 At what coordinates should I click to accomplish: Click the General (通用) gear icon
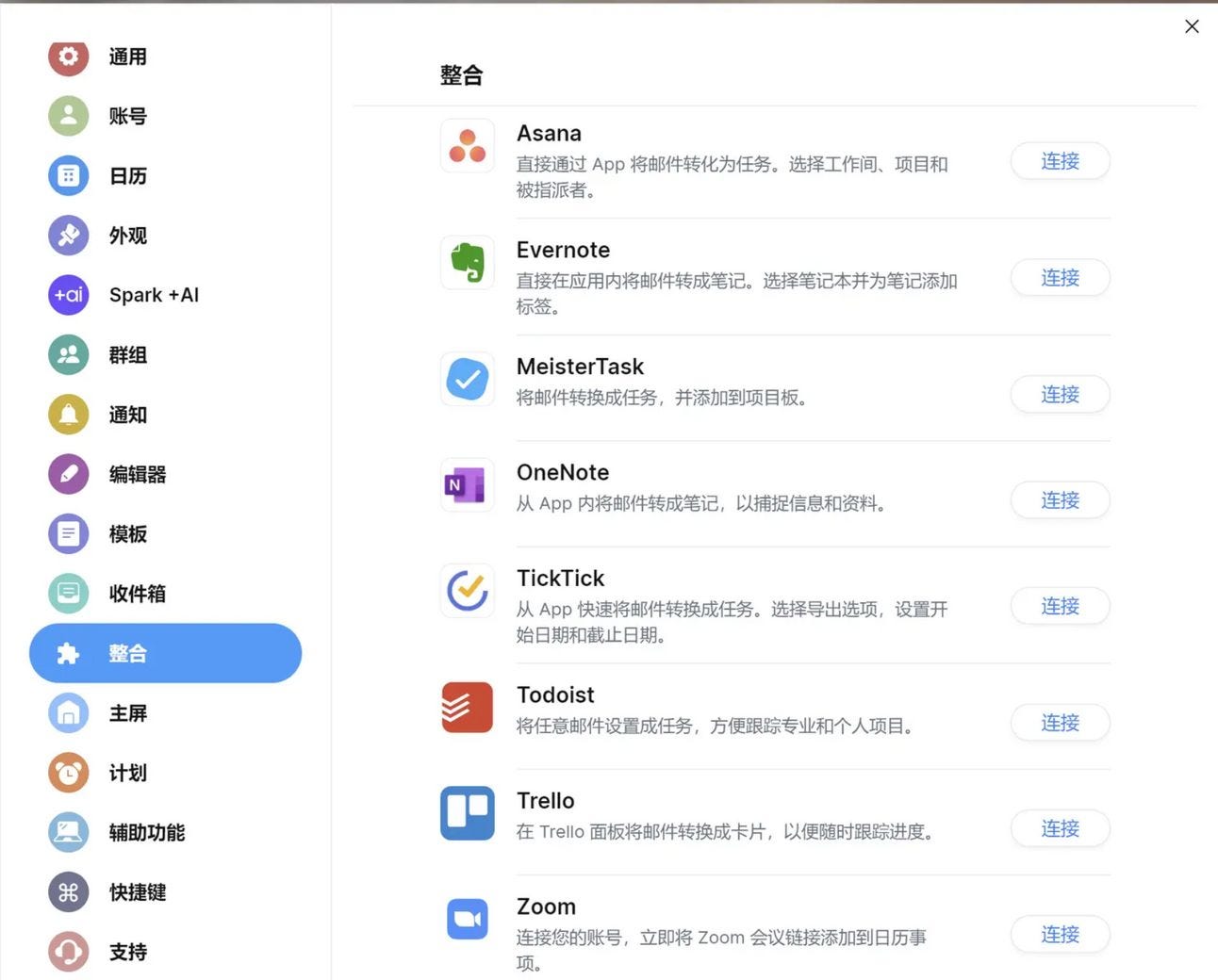(68, 57)
